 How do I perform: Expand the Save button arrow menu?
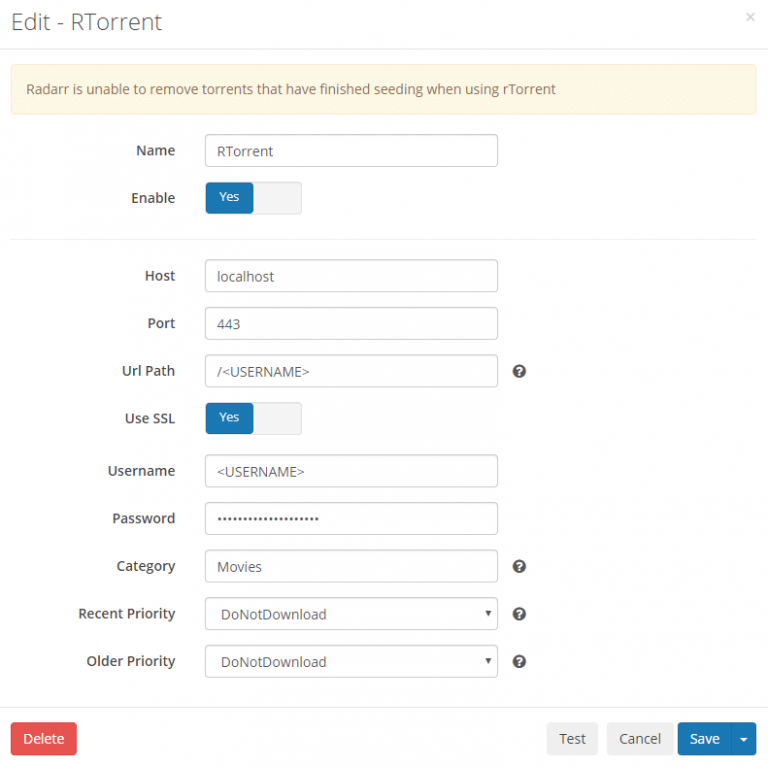point(744,739)
